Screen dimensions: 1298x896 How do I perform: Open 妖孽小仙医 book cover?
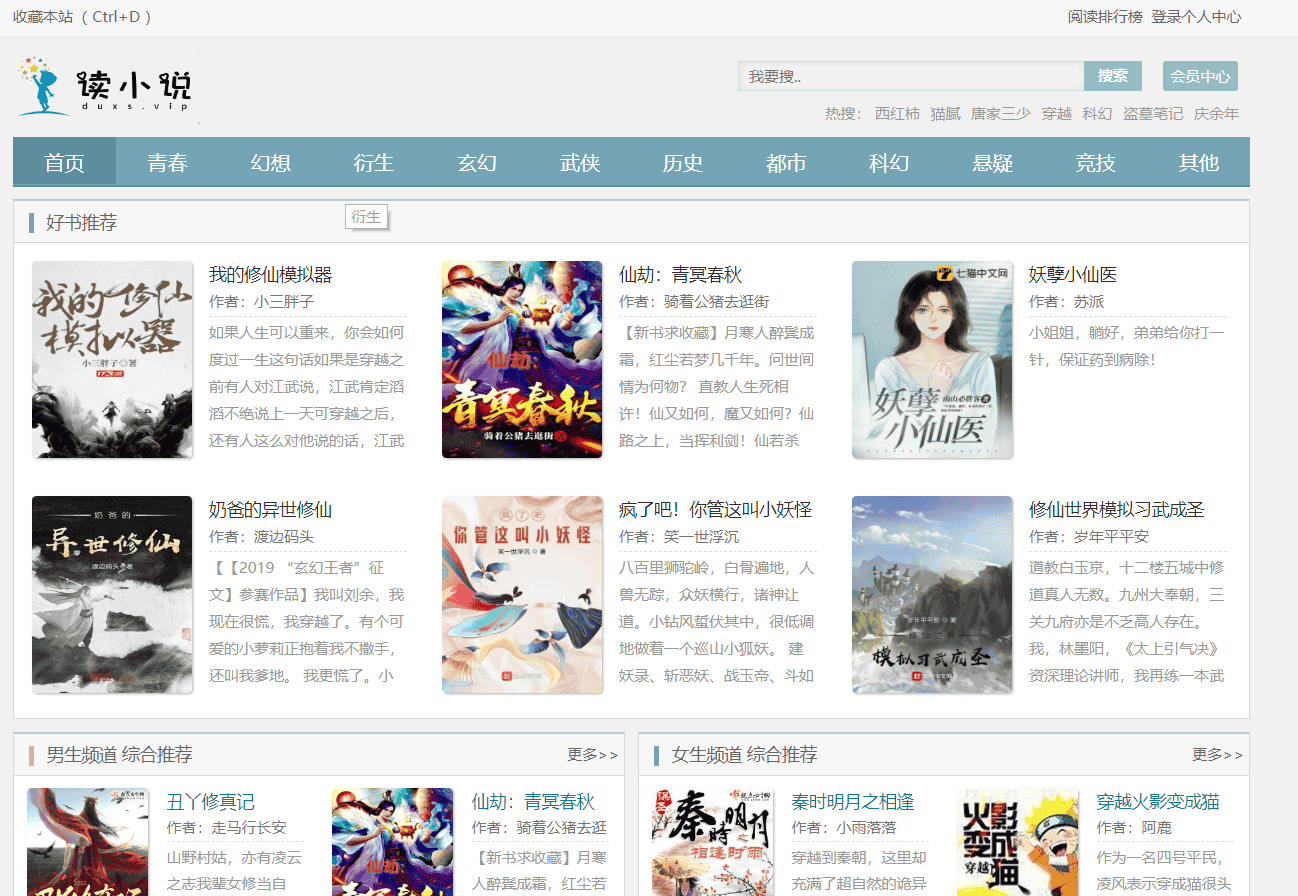[932, 360]
